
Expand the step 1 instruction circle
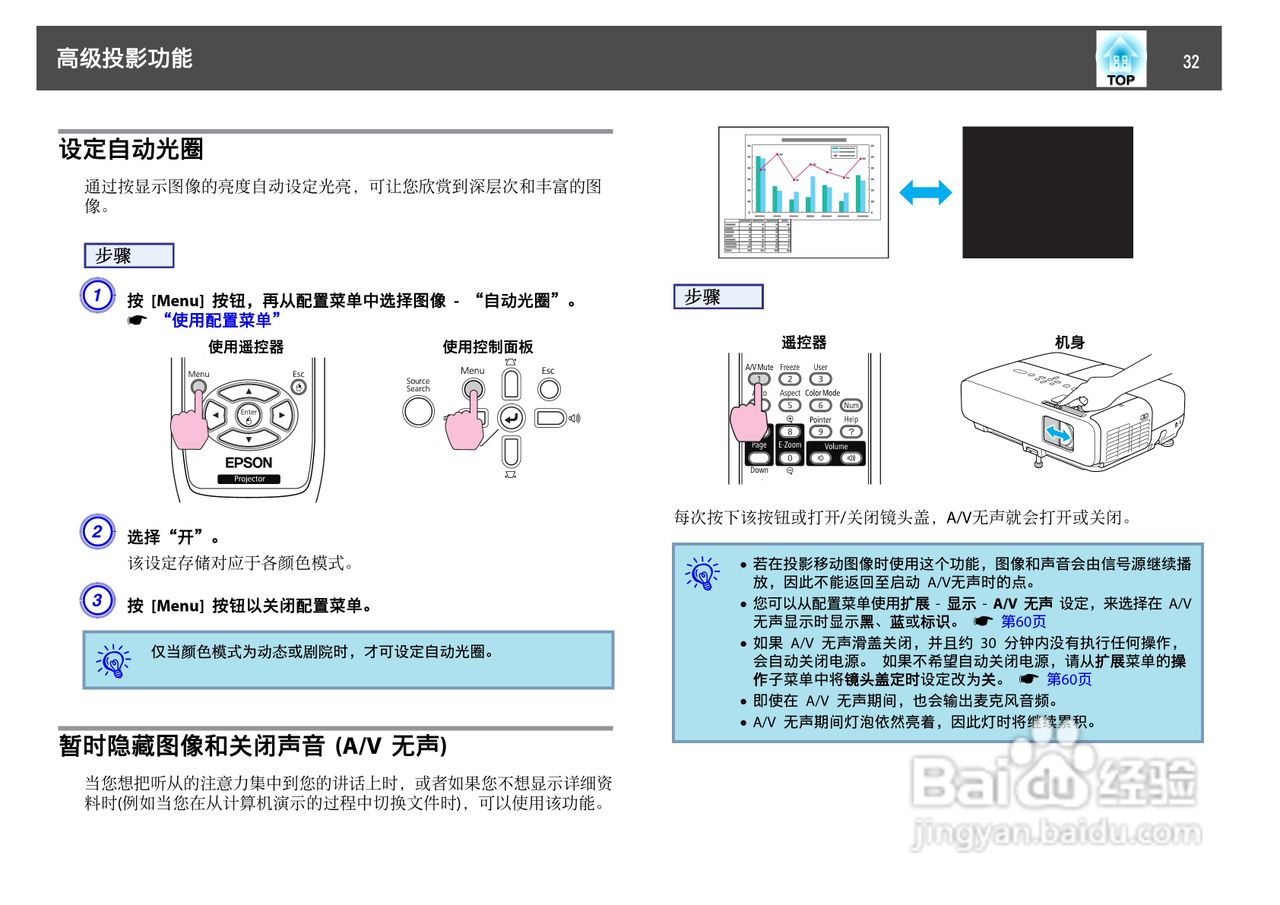96,297
